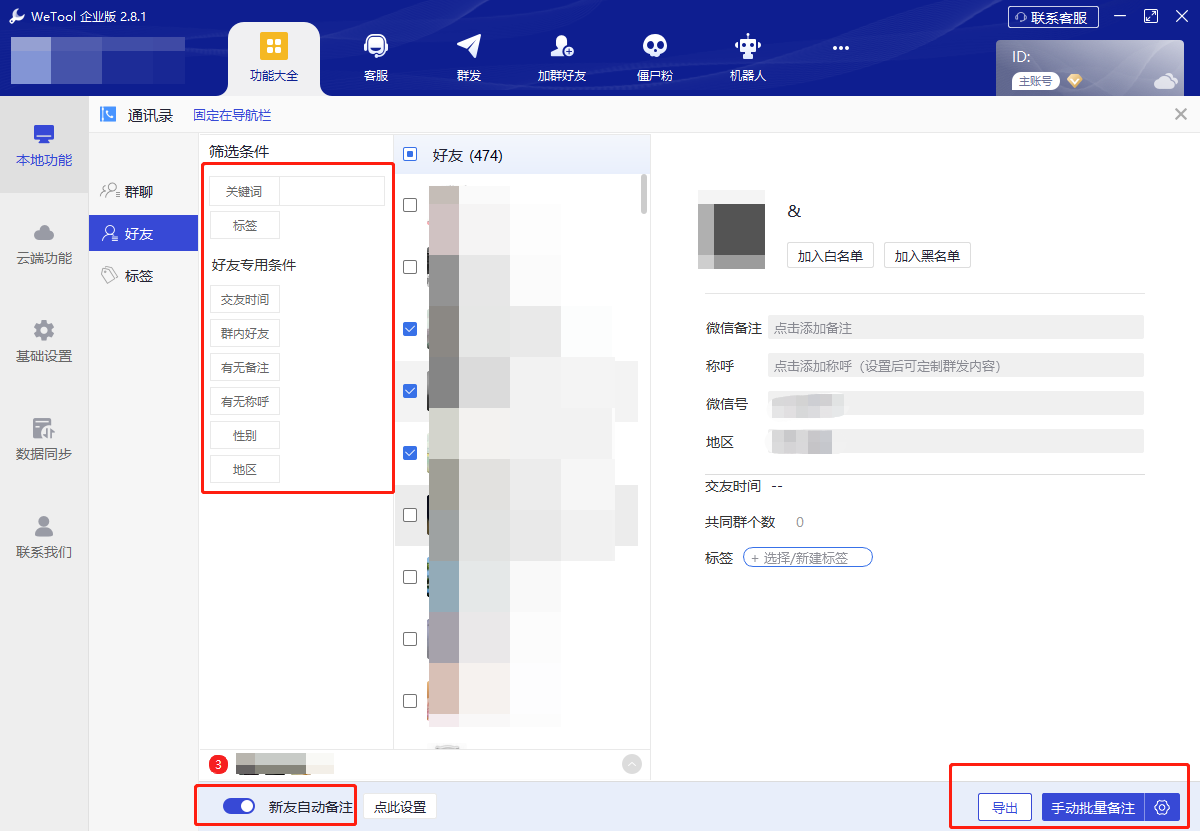Open the 标签 filter condition
The width and height of the screenshot is (1200, 831).
click(245, 225)
